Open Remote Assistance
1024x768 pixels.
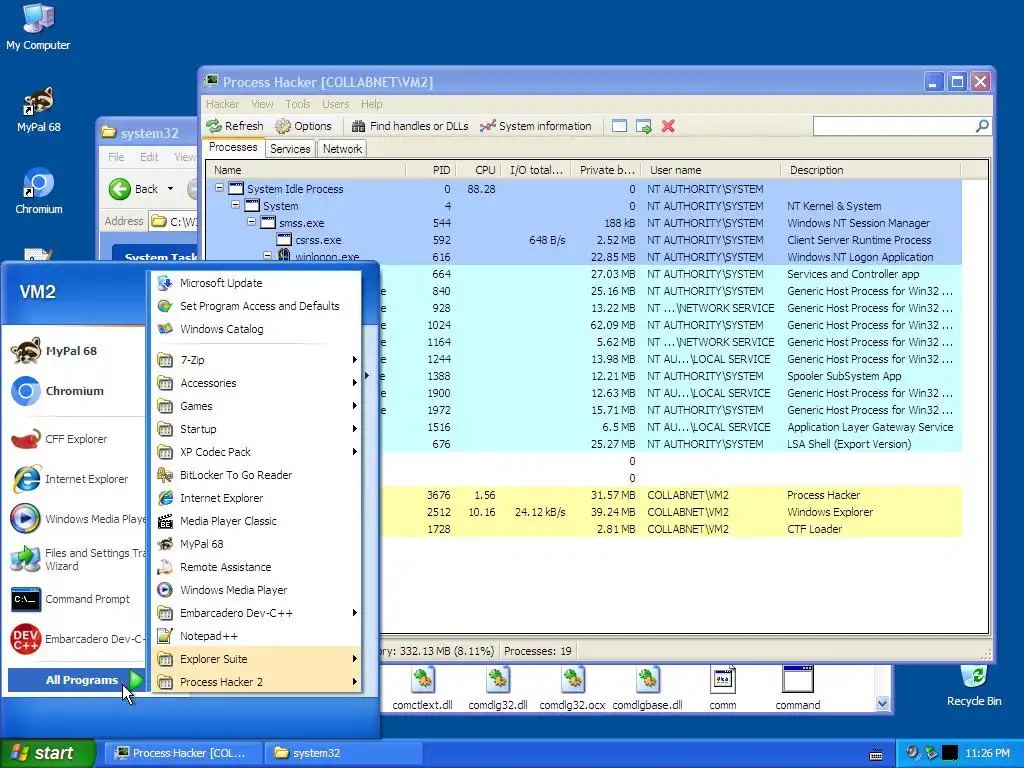[257, 567]
